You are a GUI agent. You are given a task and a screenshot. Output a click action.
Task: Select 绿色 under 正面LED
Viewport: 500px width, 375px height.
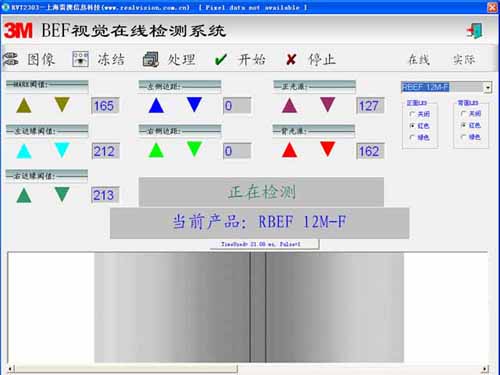(419, 137)
